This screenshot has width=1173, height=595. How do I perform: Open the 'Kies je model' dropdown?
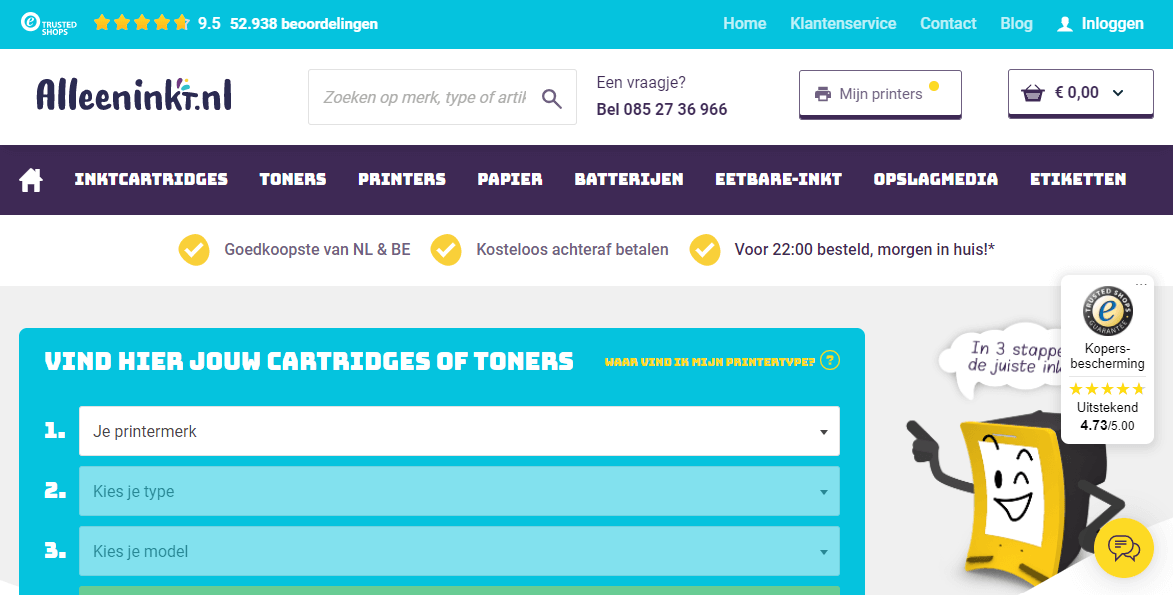pyautogui.click(x=459, y=551)
